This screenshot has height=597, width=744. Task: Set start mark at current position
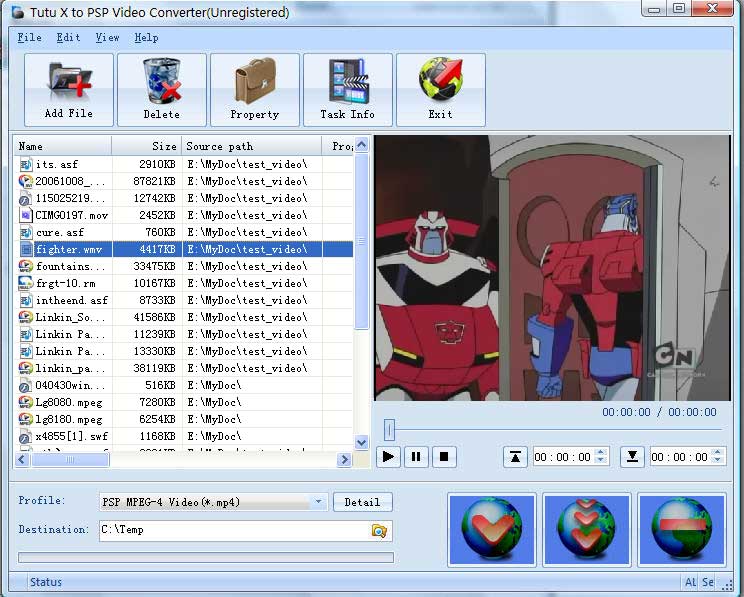click(515, 457)
